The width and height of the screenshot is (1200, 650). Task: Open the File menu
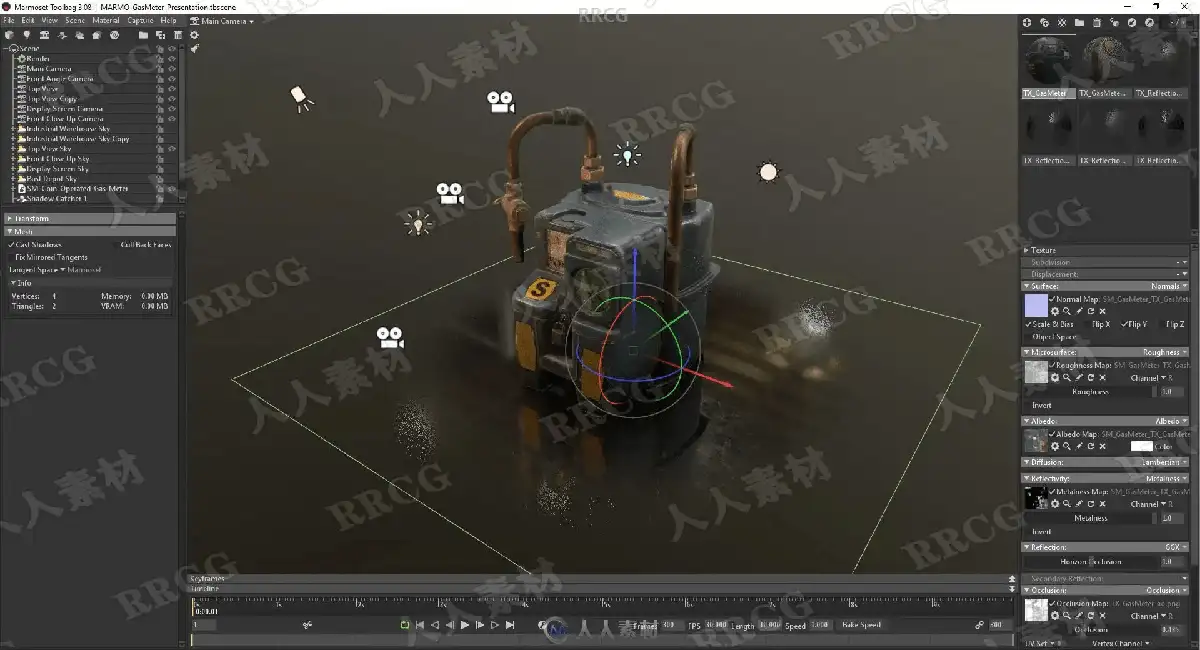coord(9,20)
